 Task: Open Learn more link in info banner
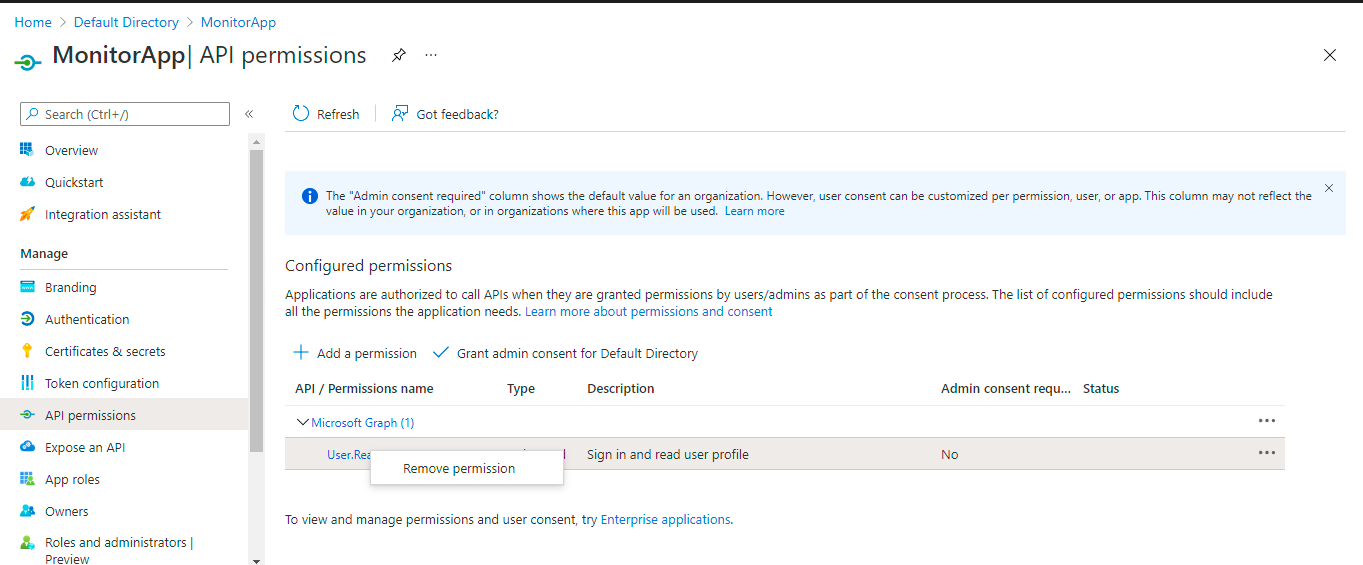754,211
